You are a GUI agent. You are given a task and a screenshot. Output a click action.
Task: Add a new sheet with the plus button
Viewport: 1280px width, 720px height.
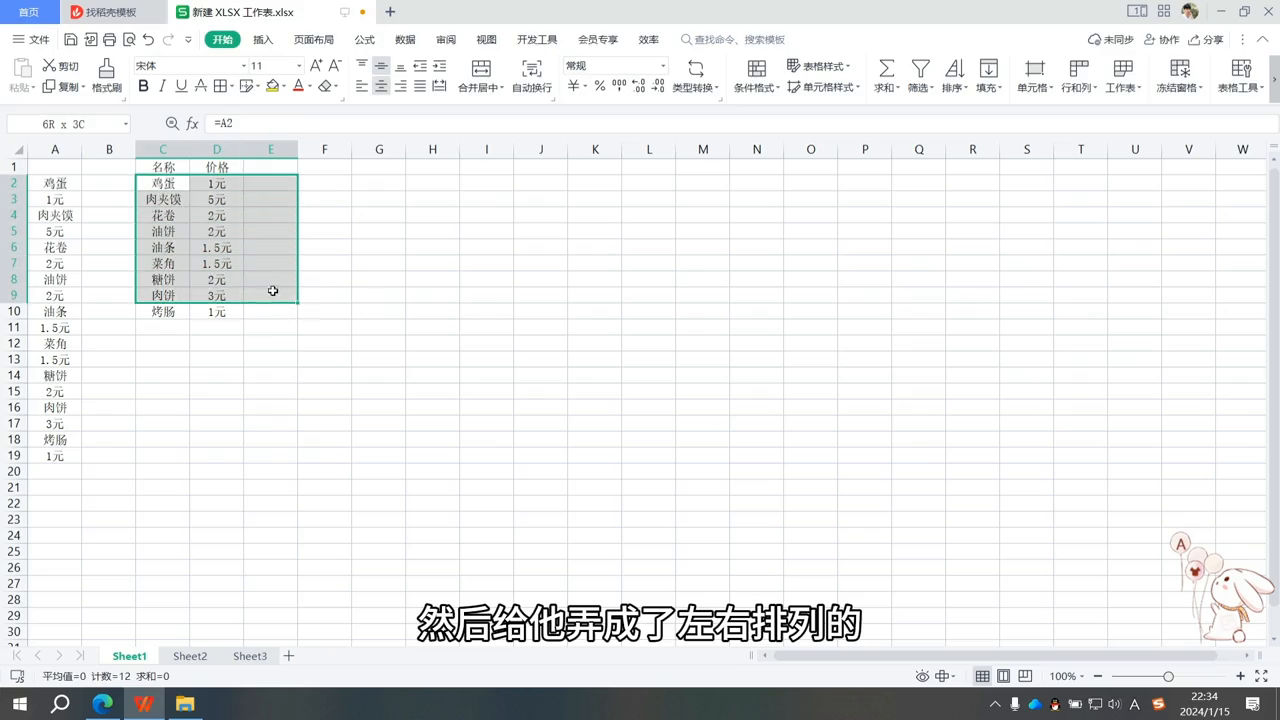point(289,656)
